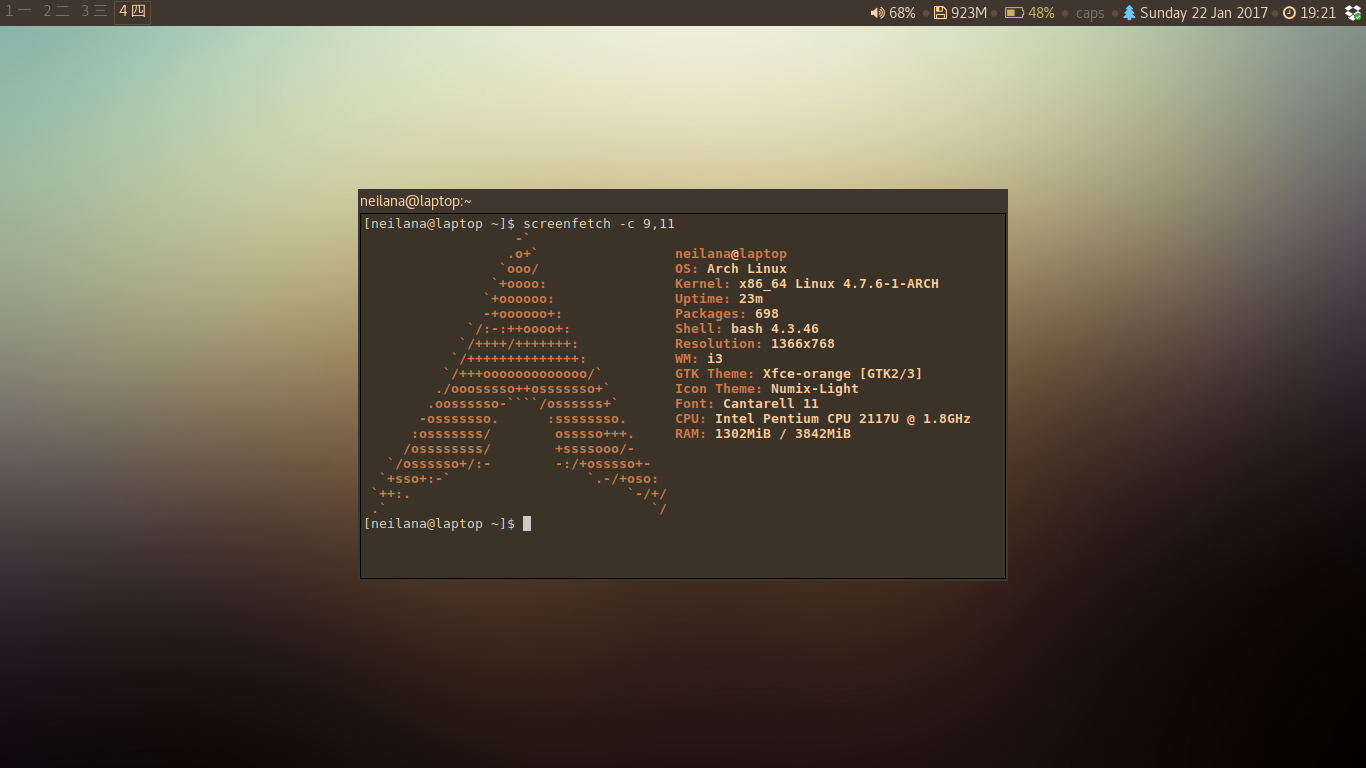This screenshot has height=768, width=1366.
Task: Click the WM: i3 line
Action: [x=699, y=359]
